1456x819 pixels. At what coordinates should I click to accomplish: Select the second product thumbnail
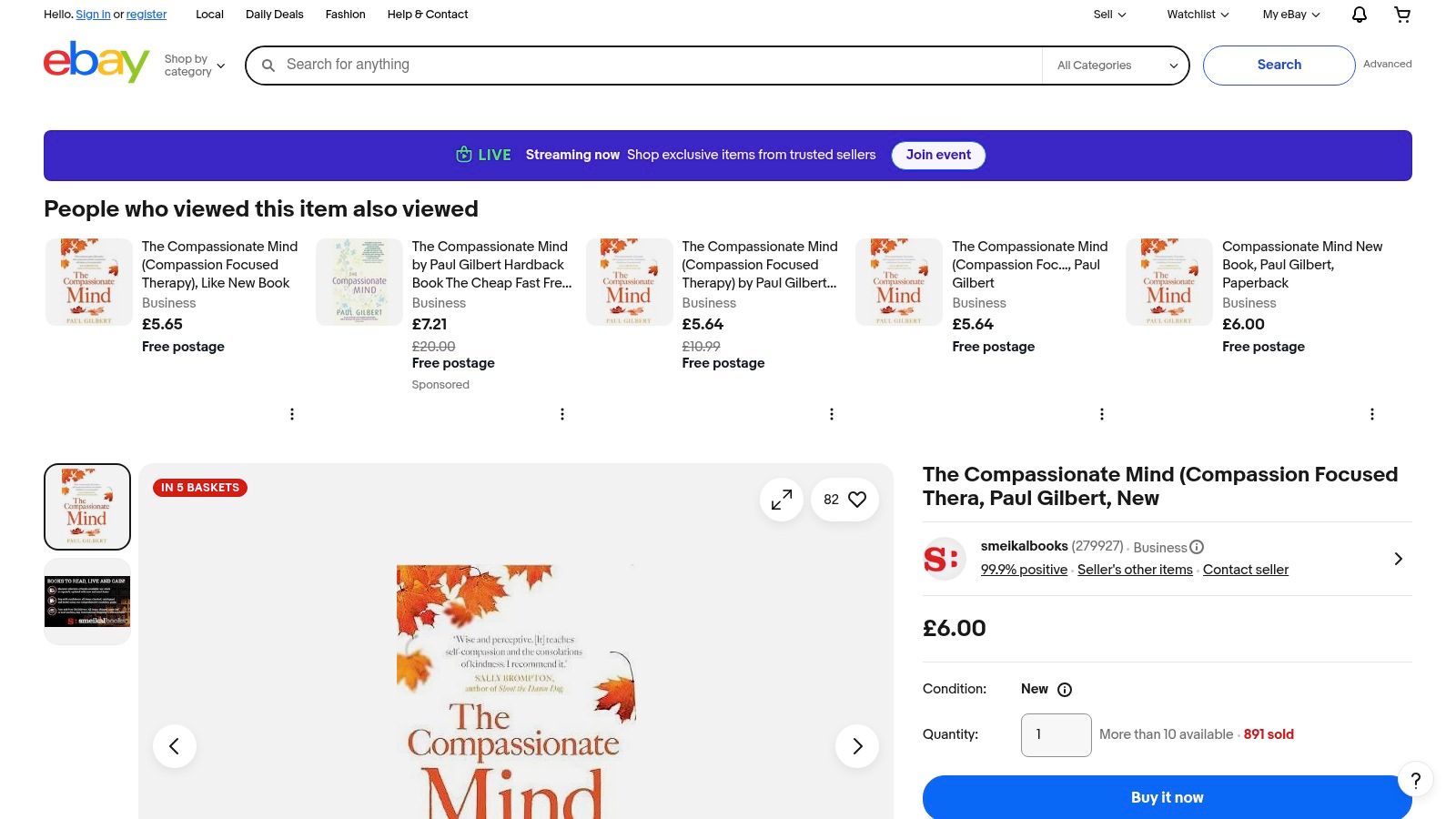click(86, 601)
